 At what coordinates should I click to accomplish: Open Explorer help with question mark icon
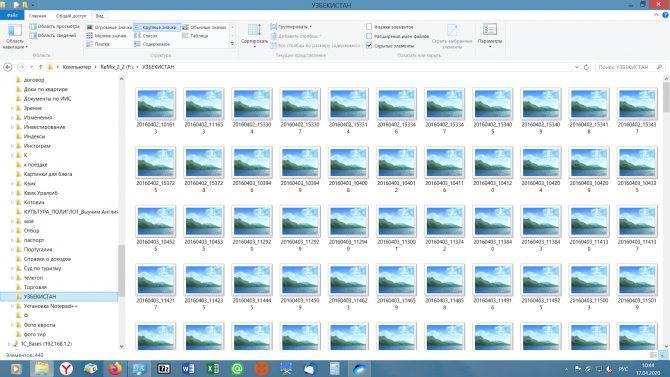pyautogui.click(x=665, y=15)
